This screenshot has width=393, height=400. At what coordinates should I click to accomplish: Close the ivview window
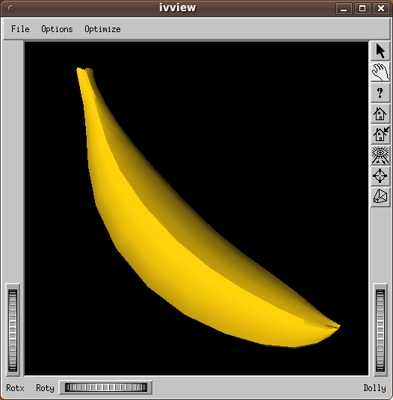(381, 8)
